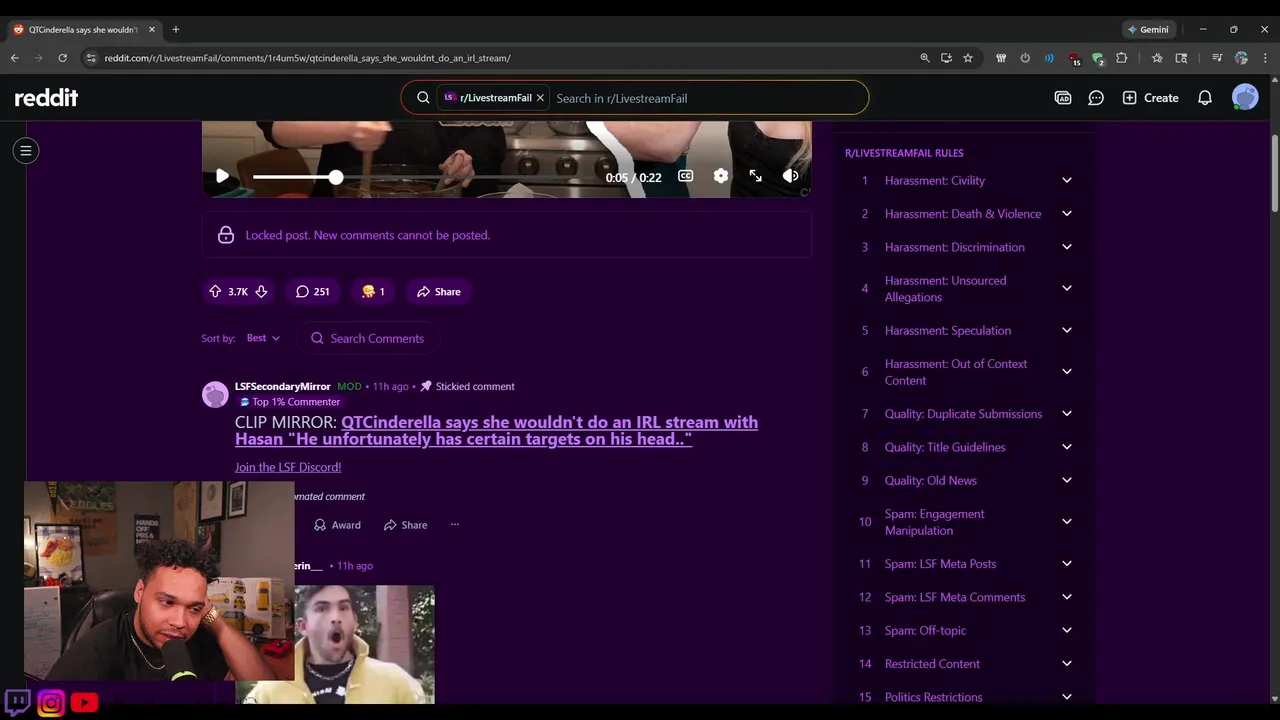This screenshot has width=1280, height=720.
Task: Click the video progress slider handle
Action: pos(336,177)
